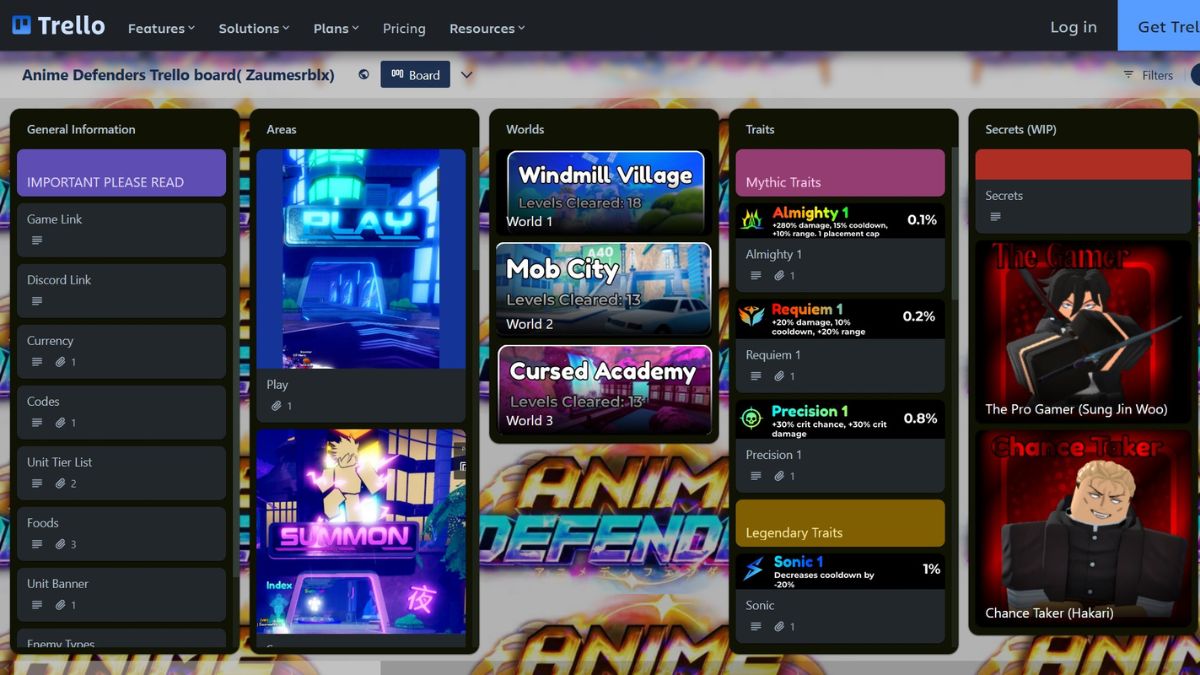Click the description icon on the Currency card

tap(37, 362)
